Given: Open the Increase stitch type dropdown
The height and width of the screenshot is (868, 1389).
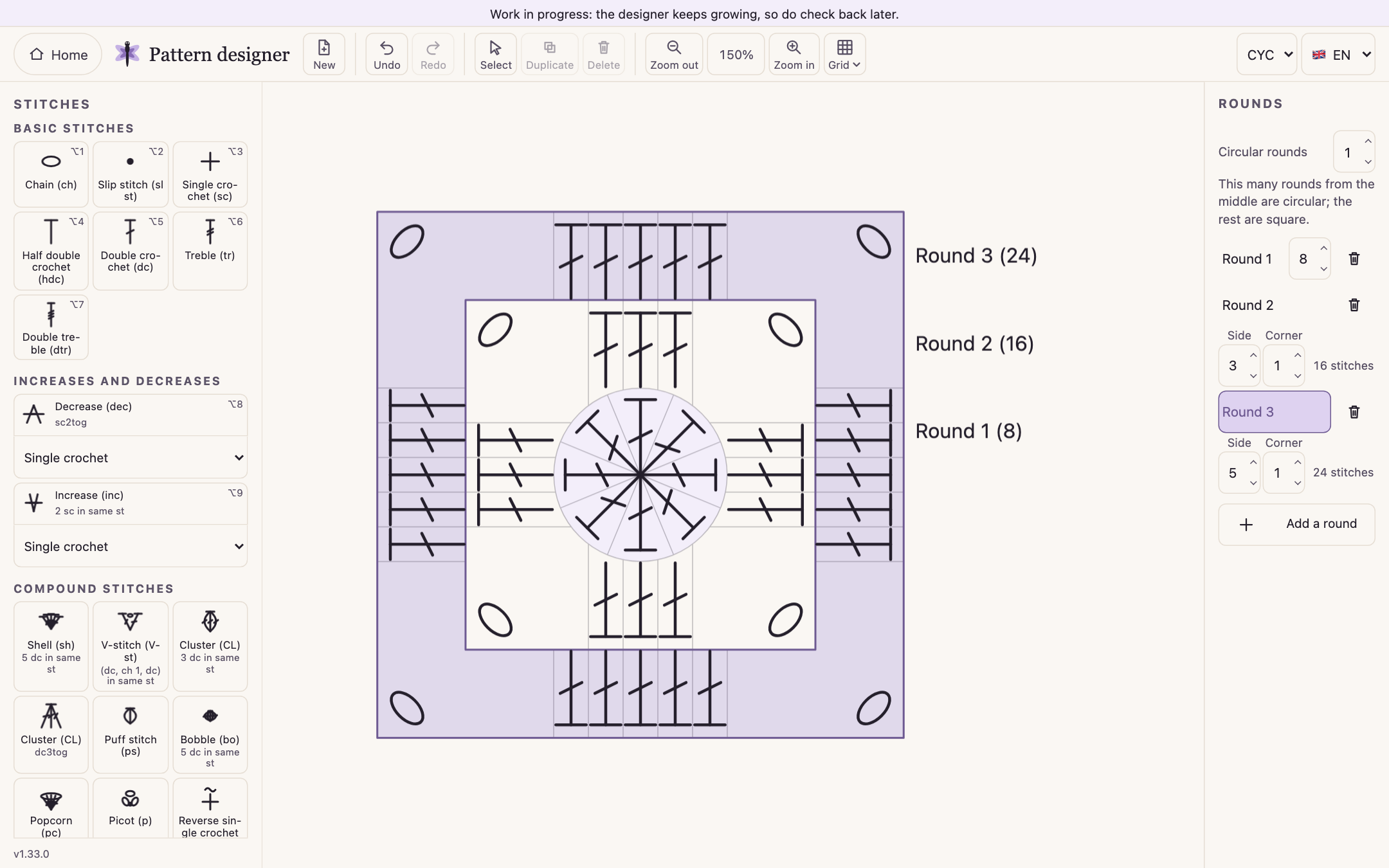Looking at the screenshot, I should [x=131, y=547].
